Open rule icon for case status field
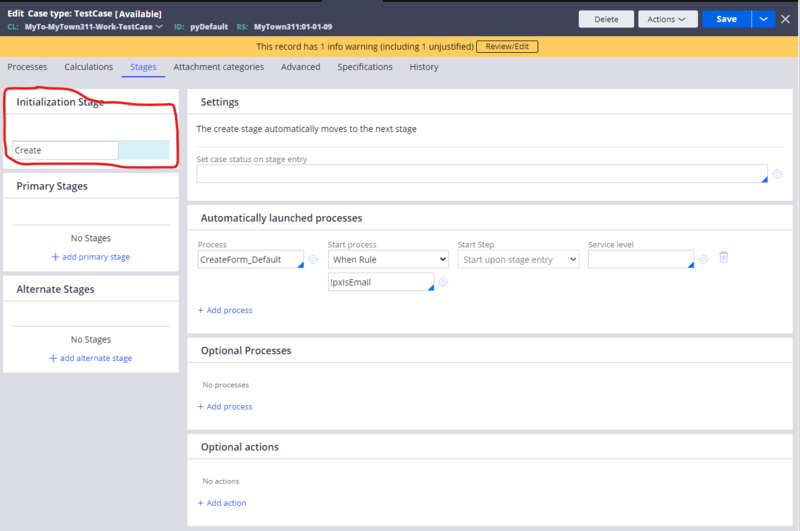Viewport: 800px width, 531px height. click(x=777, y=174)
